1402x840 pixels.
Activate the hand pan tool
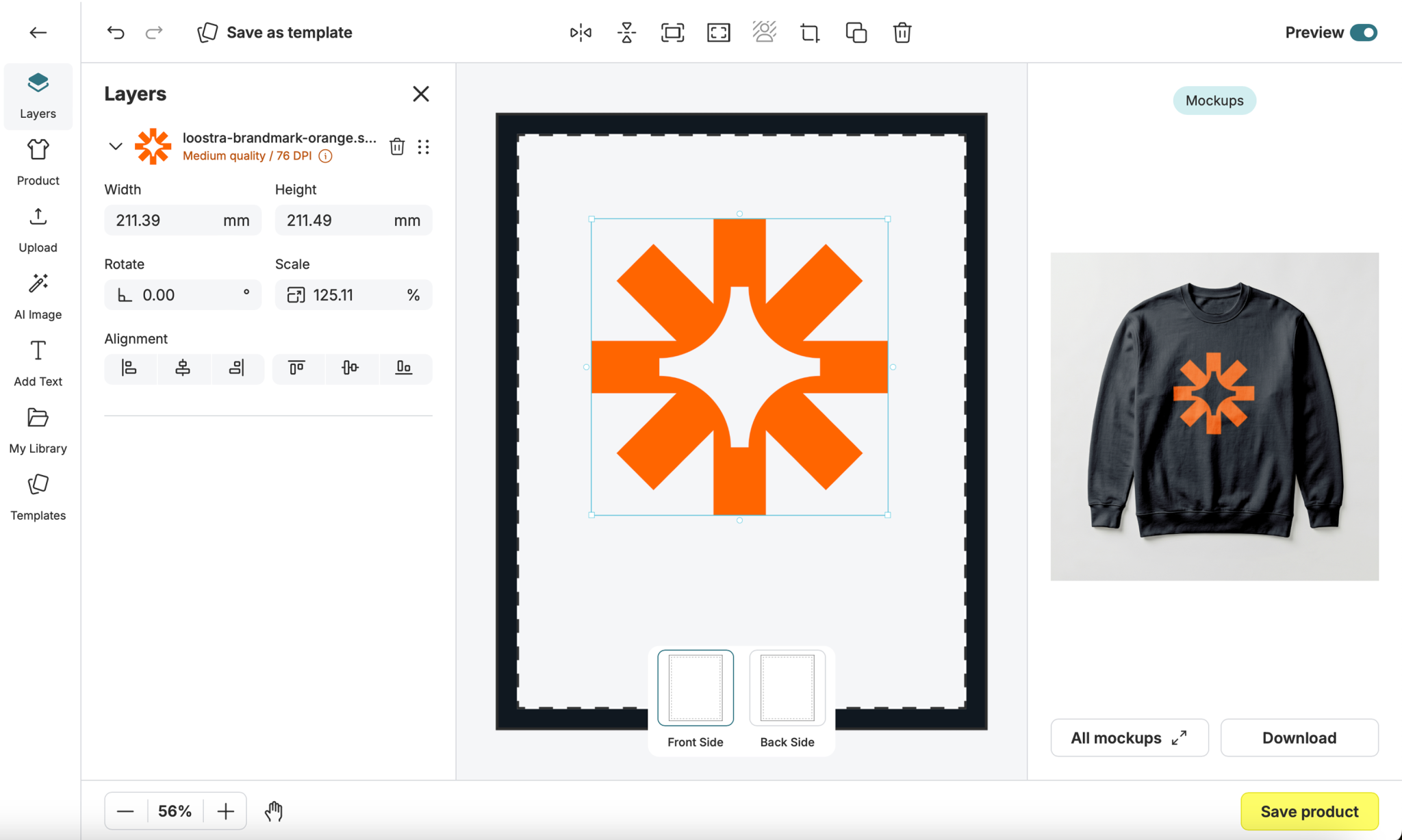tap(274, 811)
